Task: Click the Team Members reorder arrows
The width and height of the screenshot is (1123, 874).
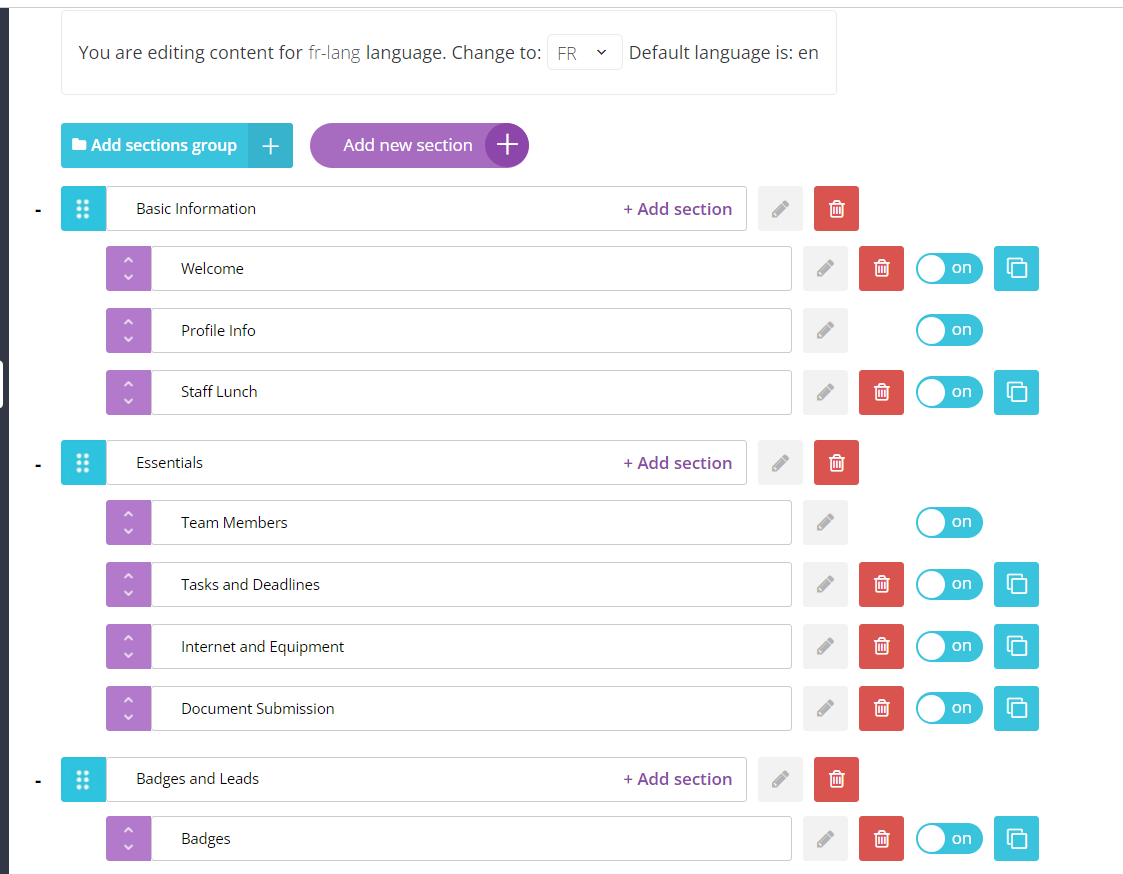Action: click(128, 522)
